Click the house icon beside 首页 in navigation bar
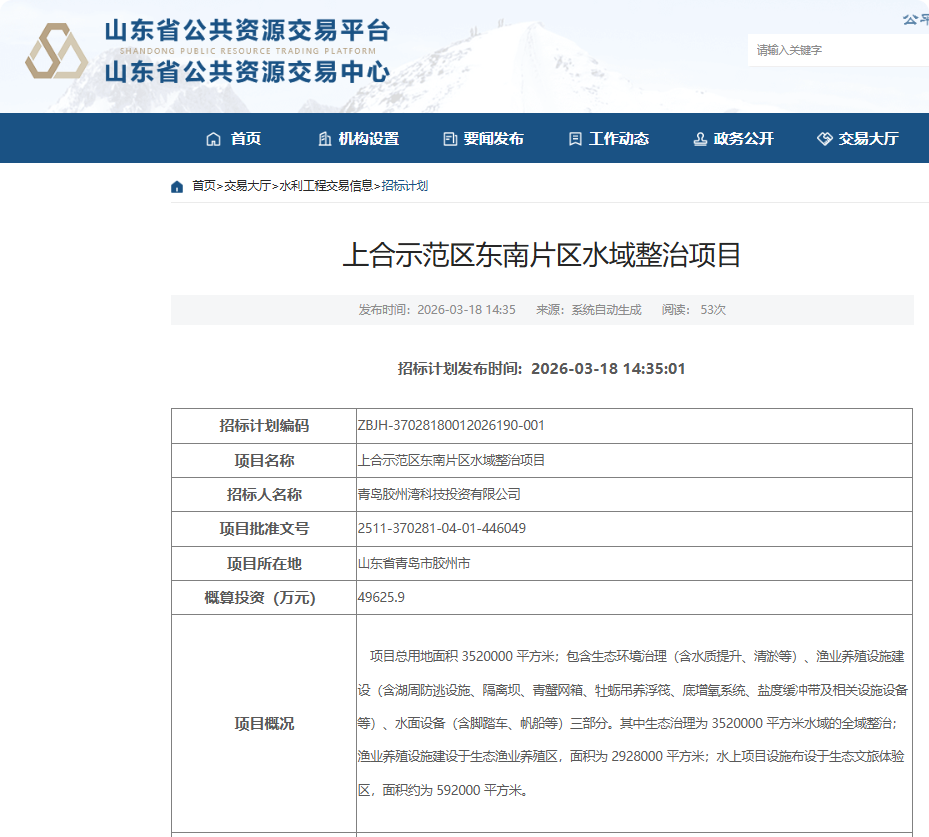Image resolution: width=929 pixels, height=837 pixels. pos(213,139)
